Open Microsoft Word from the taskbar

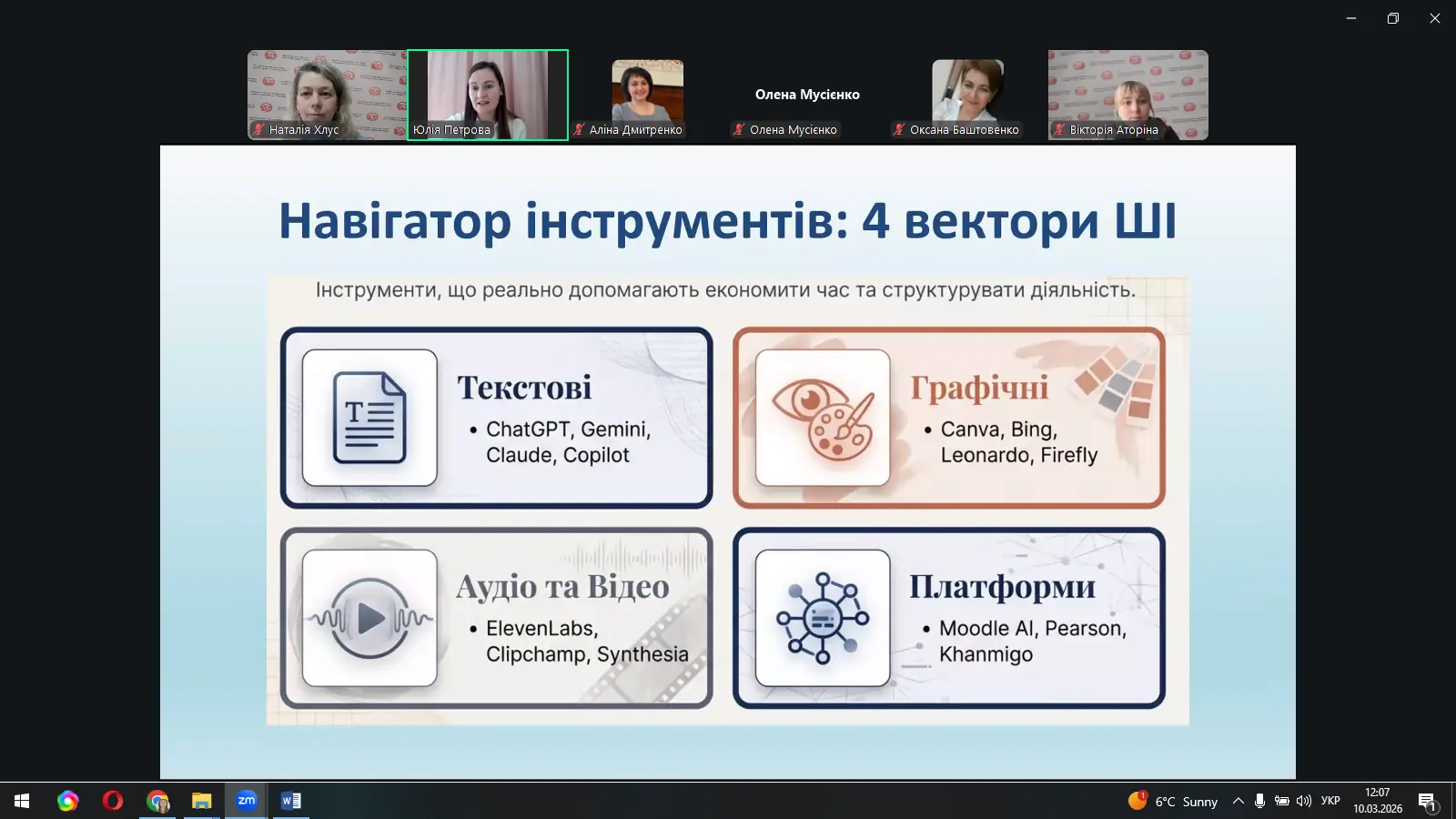click(291, 801)
